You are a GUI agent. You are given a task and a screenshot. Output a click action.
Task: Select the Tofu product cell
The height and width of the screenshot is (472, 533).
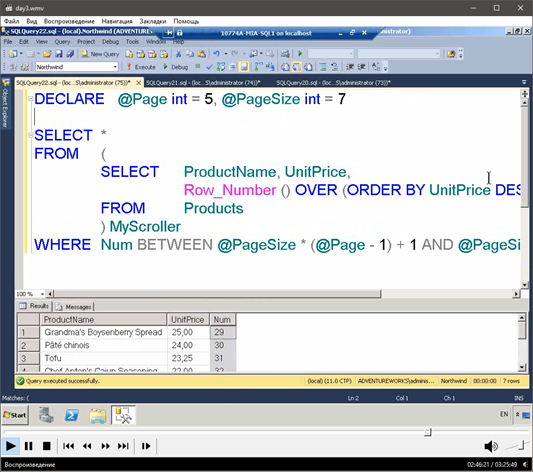coord(103,358)
